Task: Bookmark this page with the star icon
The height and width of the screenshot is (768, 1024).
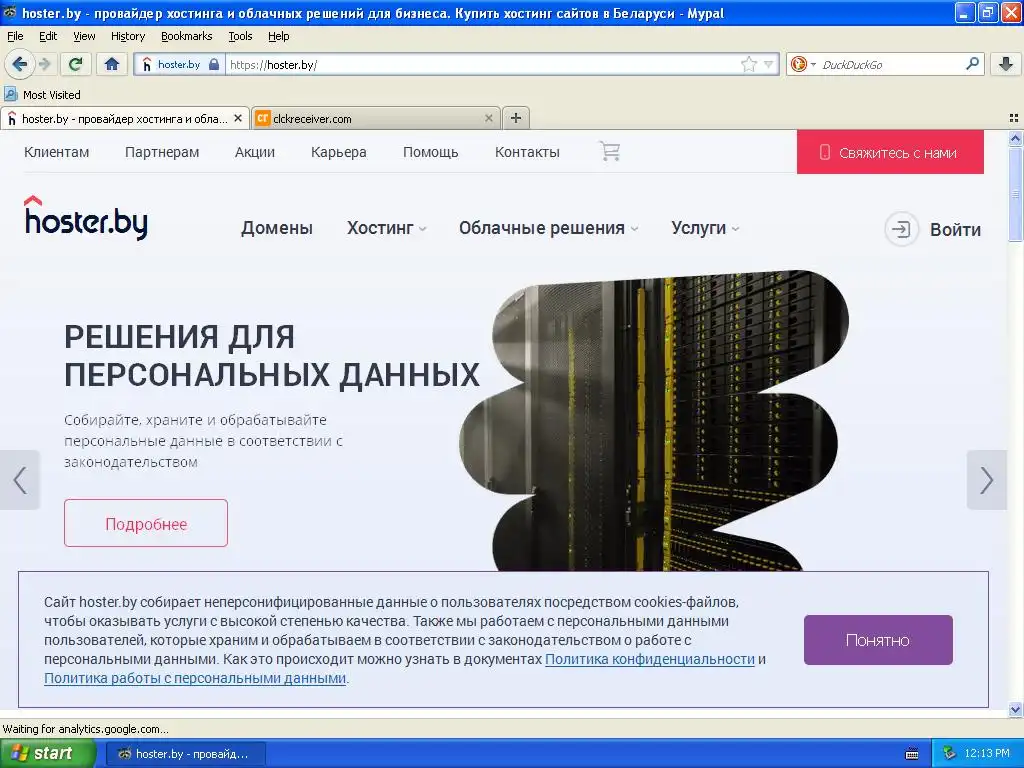Action: (x=748, y=64)
